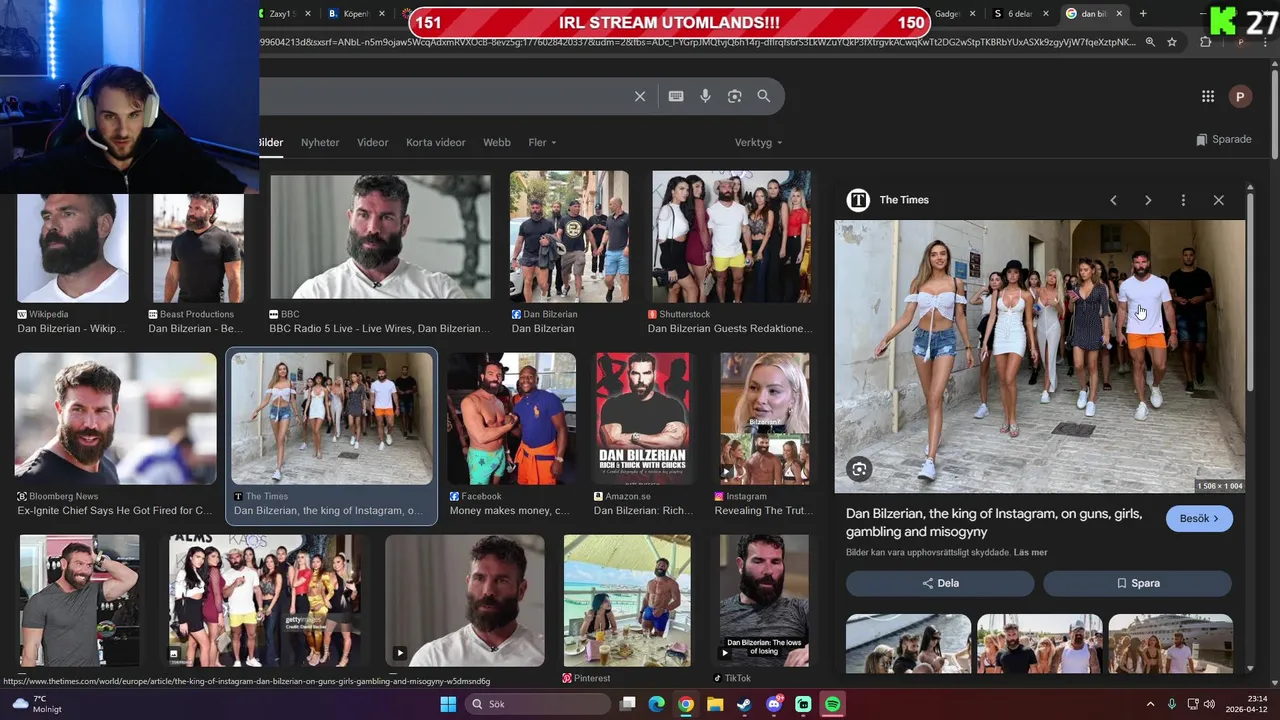
Task: Open Google Lens image search
Action: point(735,96)
